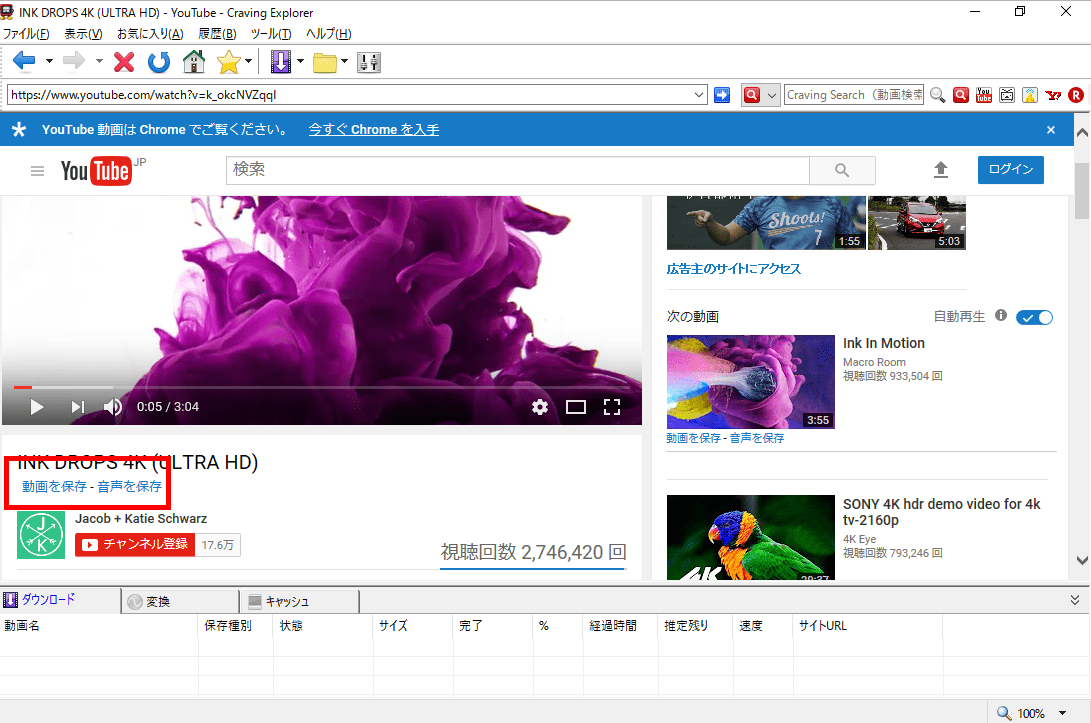Screen dimensions: 1091x723
Task: Focus the YouTube 検索 input field
Action: (x=518, y=170)
